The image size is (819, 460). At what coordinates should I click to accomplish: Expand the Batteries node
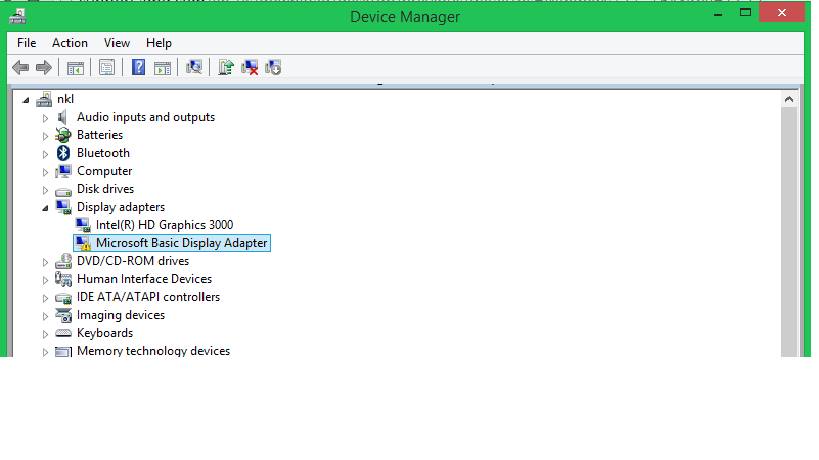[45, 136]
